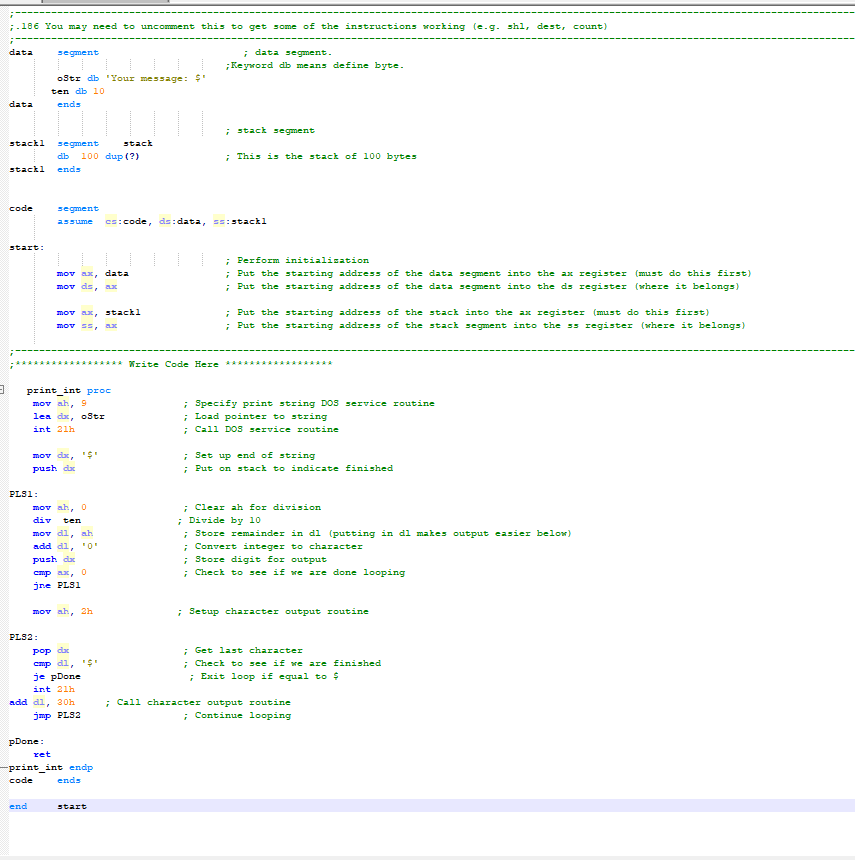Click the 'mov ds, ax' instruction
This screenshot has width=855, height=860.
87,286
